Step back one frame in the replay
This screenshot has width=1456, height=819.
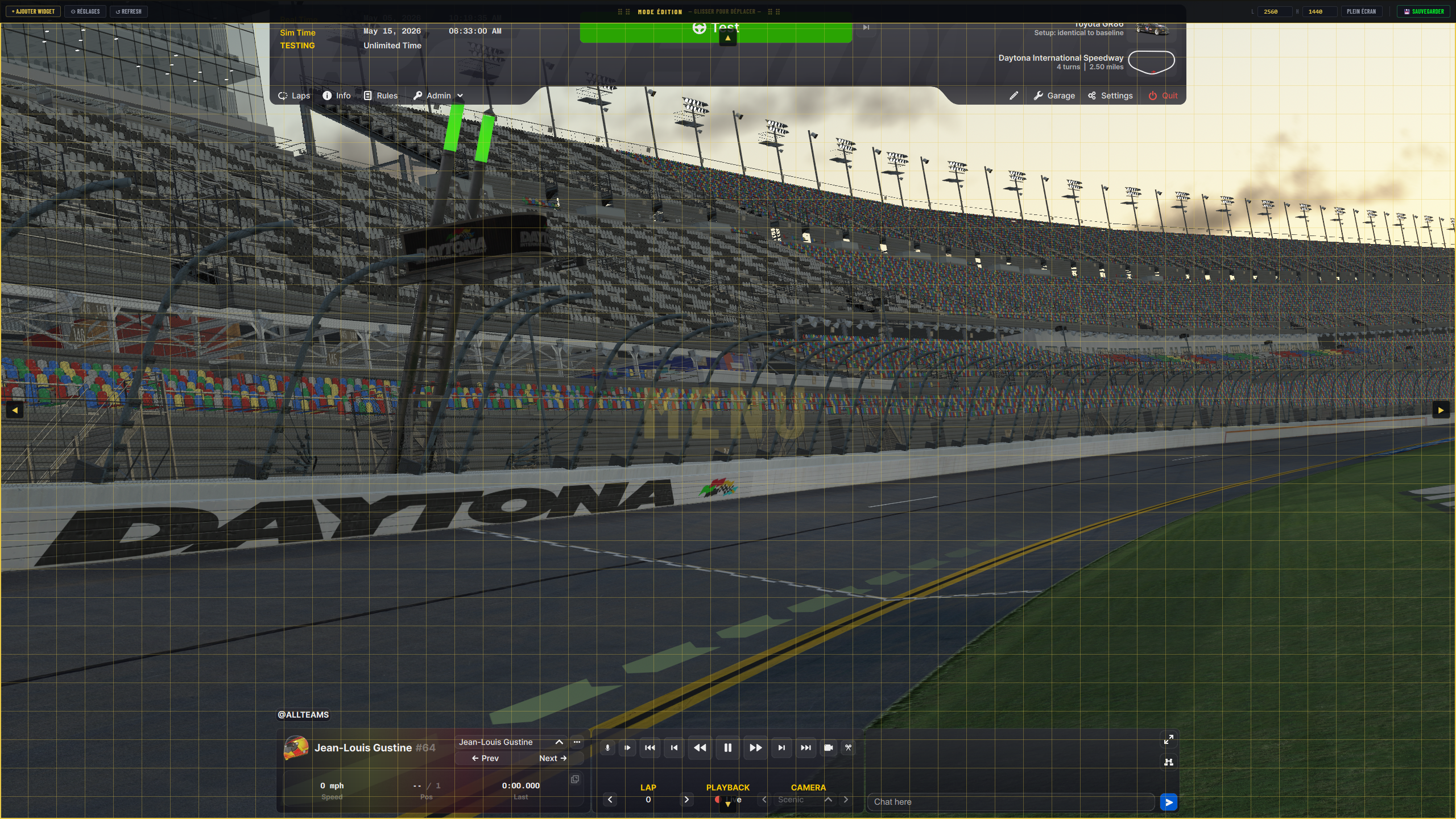[x=675, y=748]
